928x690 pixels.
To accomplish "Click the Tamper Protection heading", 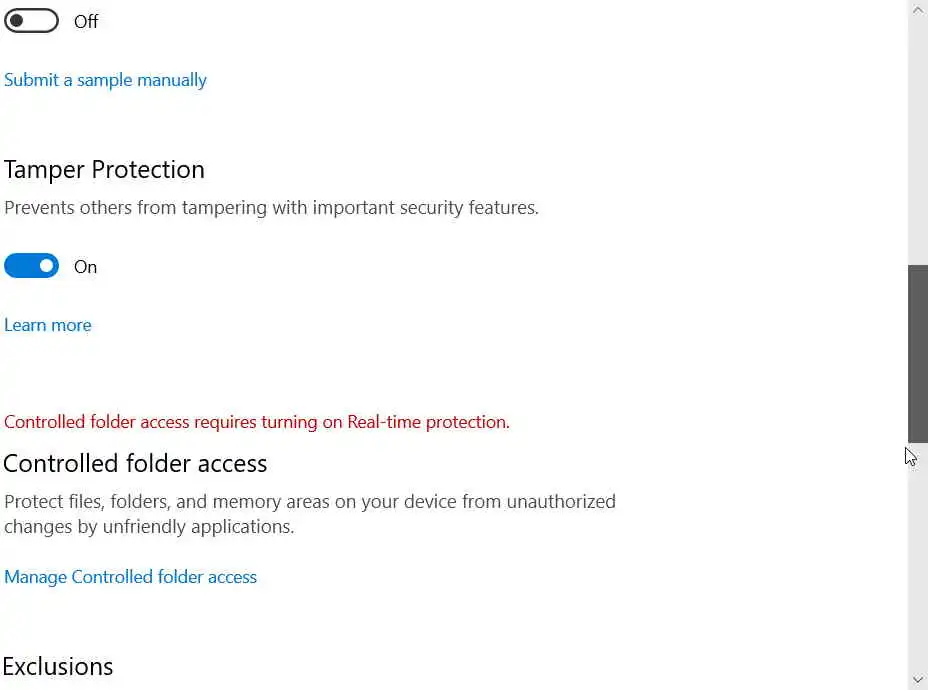I will pos(104,170).
